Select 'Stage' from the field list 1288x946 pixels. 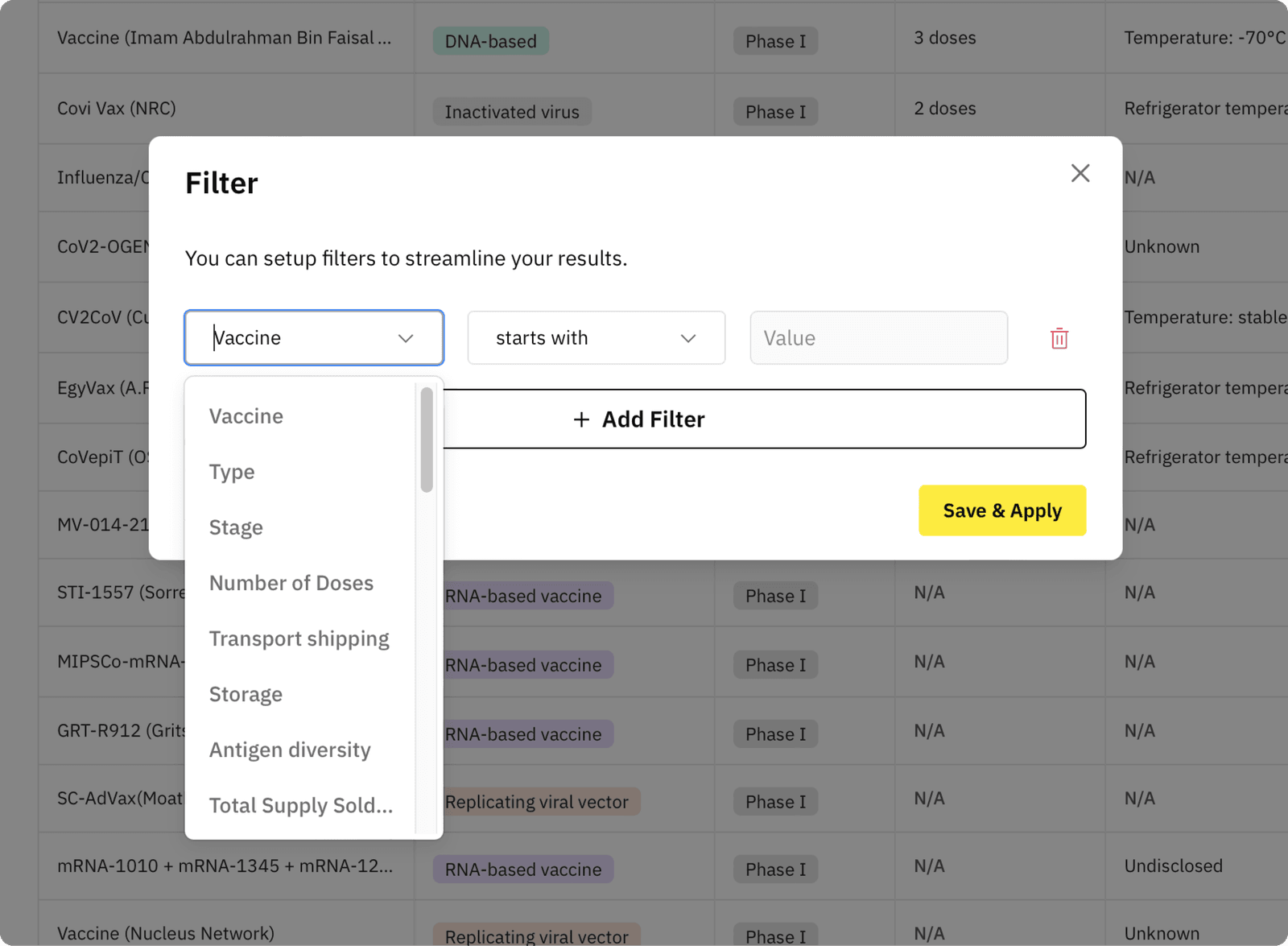tap(236, 527)
